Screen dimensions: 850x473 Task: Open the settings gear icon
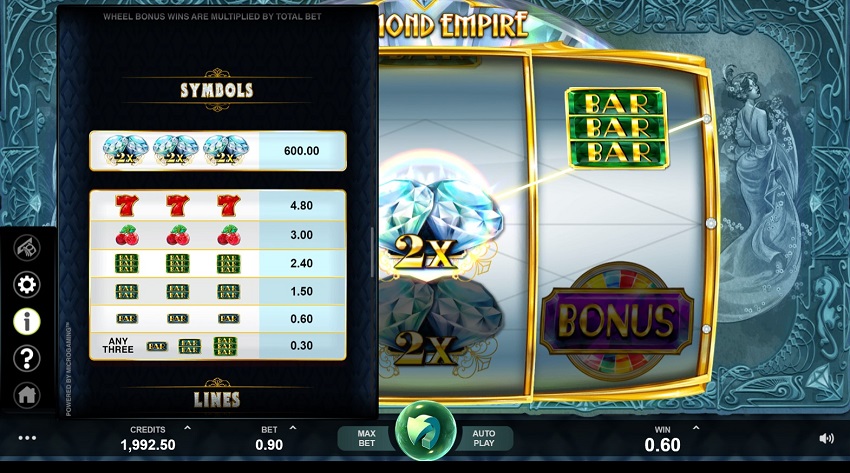[27, 284]
